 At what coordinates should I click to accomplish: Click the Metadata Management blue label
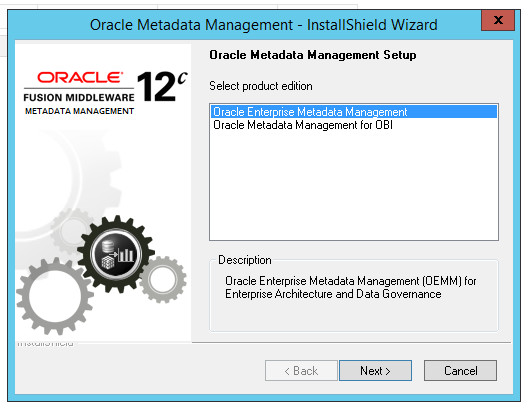coord(79,111)
